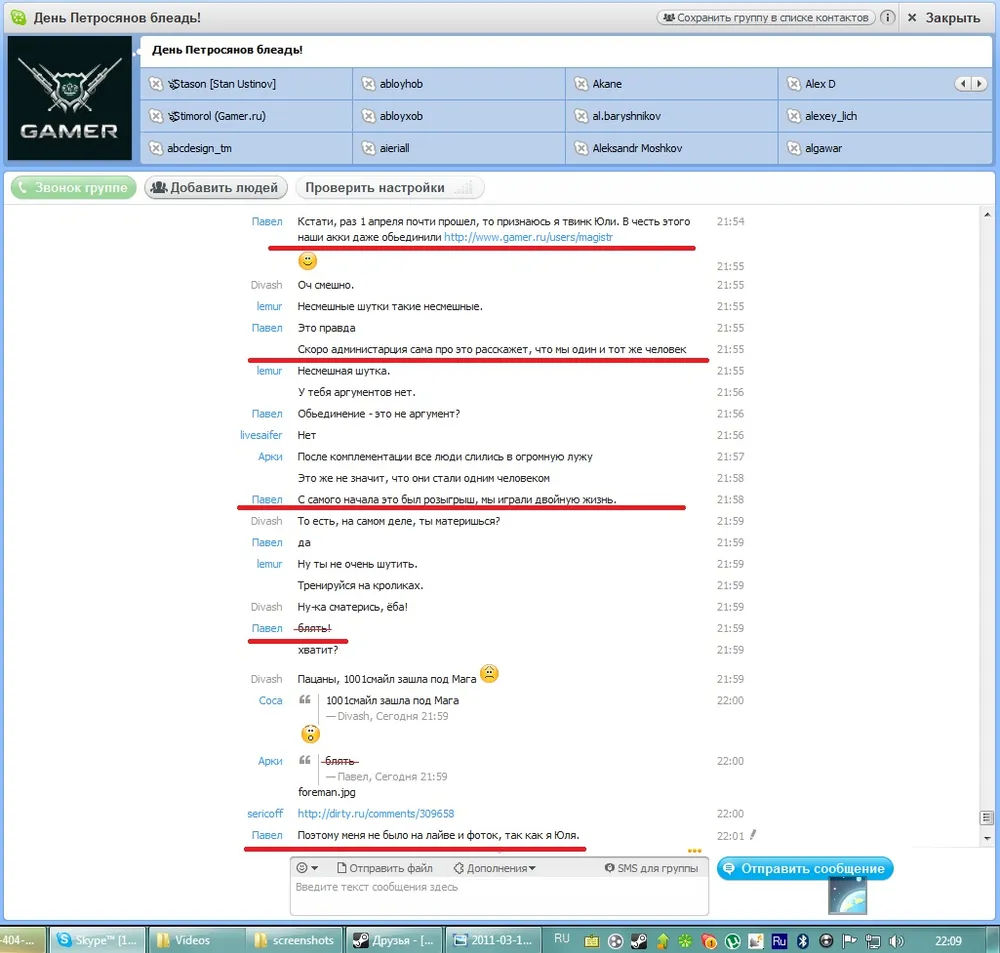
Task: Open the gamer.ru/users/magistr link
Action: coord(528,237)
